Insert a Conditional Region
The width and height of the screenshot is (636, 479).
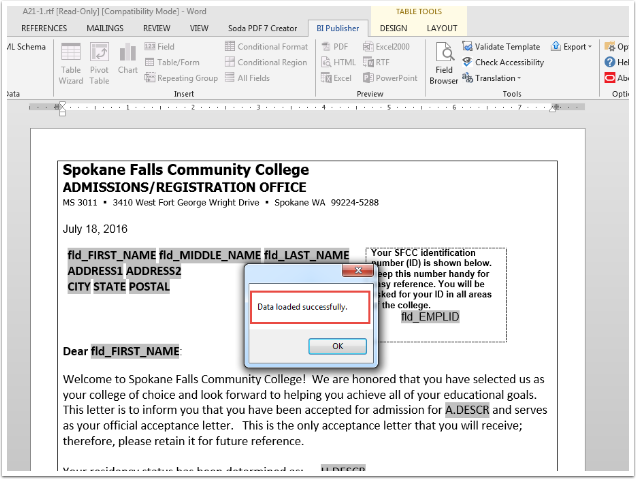pyautogui.click(x=266, y=62)
